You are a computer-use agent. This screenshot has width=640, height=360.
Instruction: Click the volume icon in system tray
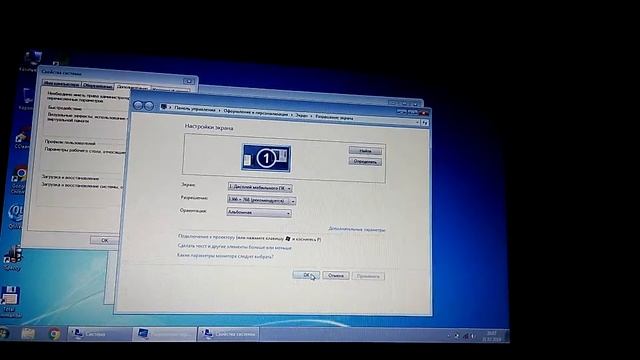[473, 336]
